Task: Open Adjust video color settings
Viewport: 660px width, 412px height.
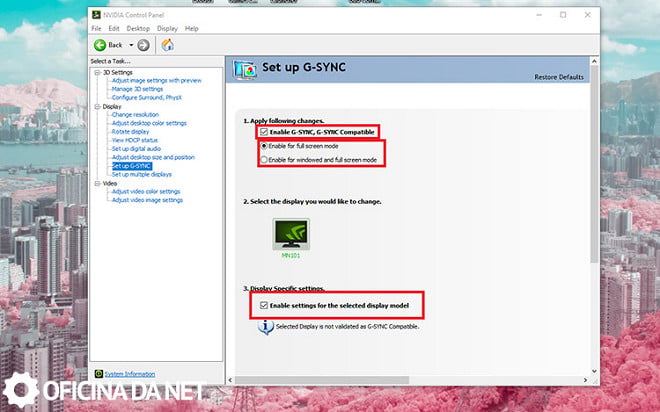Action: tap(146, 191)
